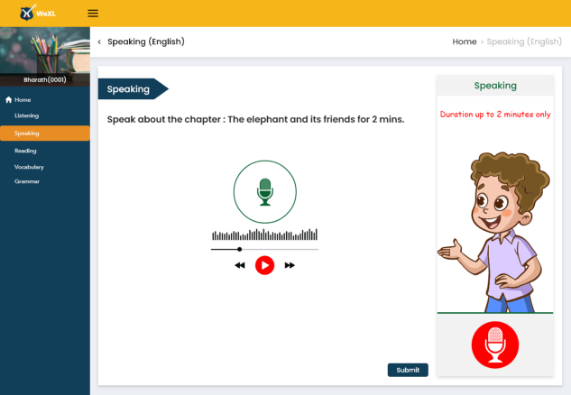
Task: Open the Vocabulary section
Action: (x=29, y=167)
